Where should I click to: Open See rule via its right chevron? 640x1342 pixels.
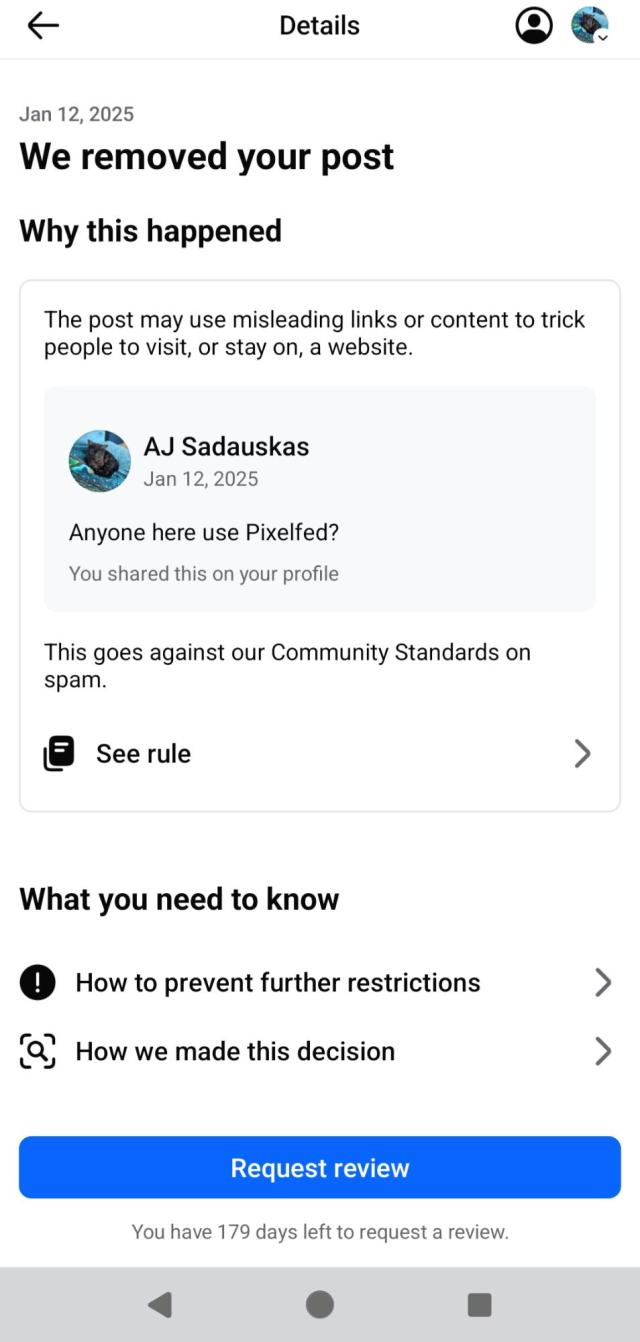583,753
